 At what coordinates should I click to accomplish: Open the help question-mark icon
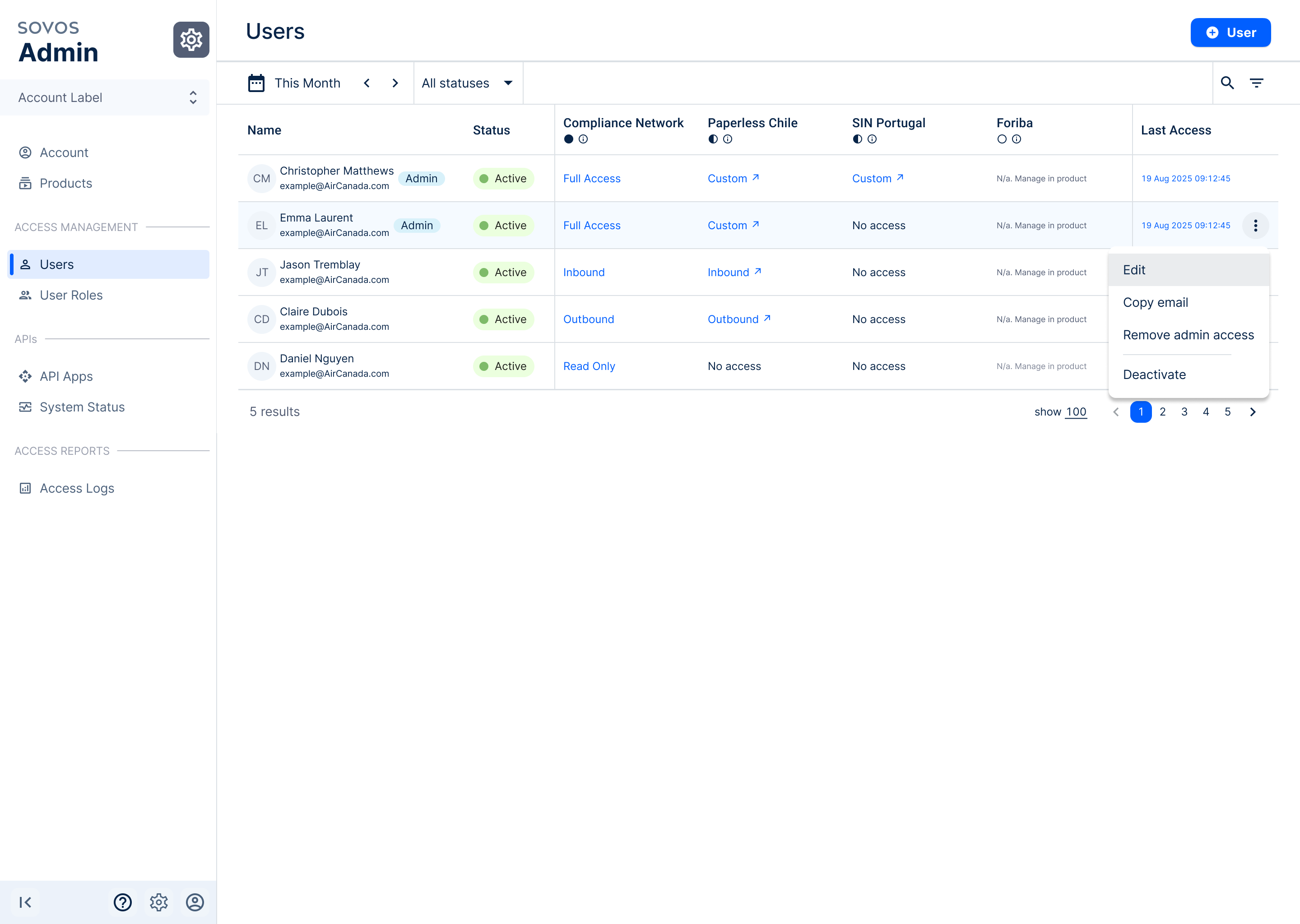(x=122, y=902)
